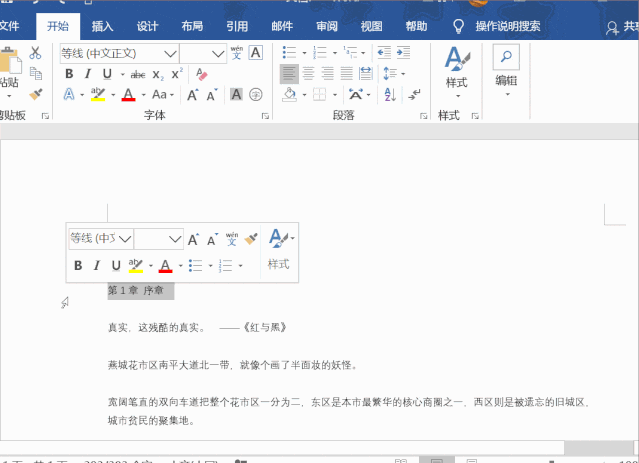
Task: Toggle Italic in the ribbon font group
Action: [88, 74]
